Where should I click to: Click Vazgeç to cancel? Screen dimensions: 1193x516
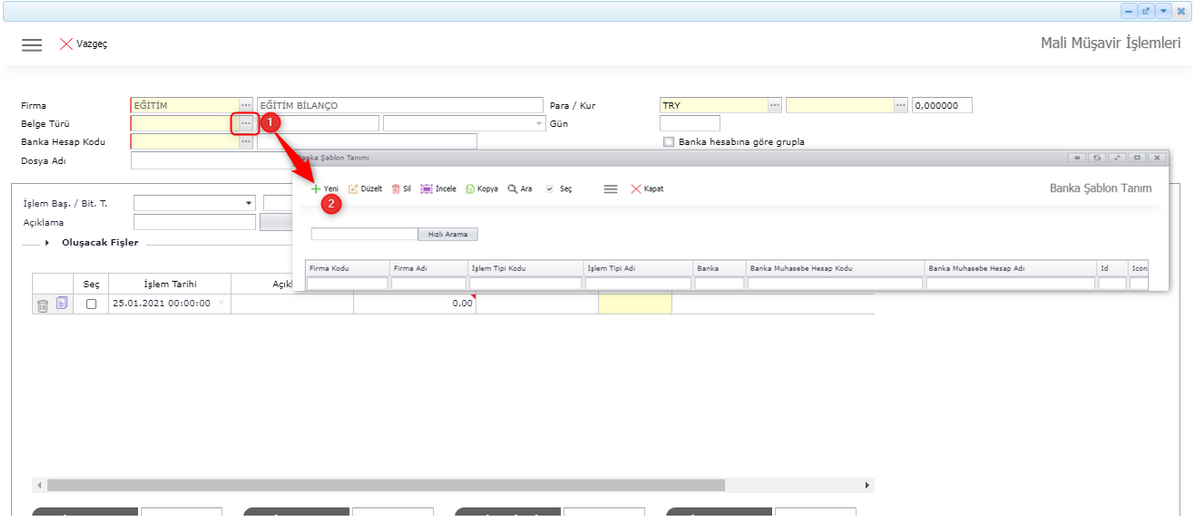pos(84,44)
